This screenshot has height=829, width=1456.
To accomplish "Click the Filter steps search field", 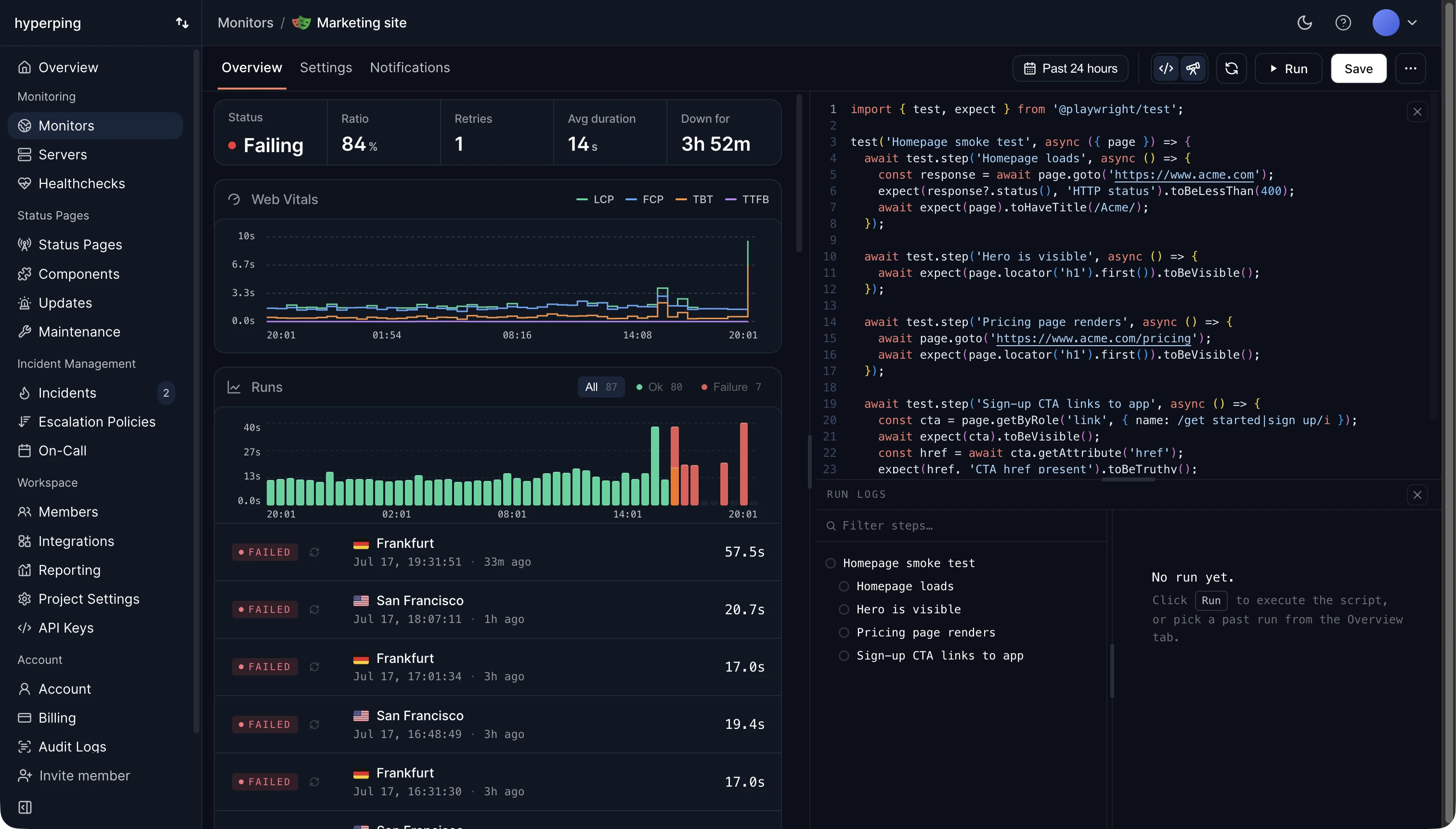I will pyautogui.click(x=961, y=526).
